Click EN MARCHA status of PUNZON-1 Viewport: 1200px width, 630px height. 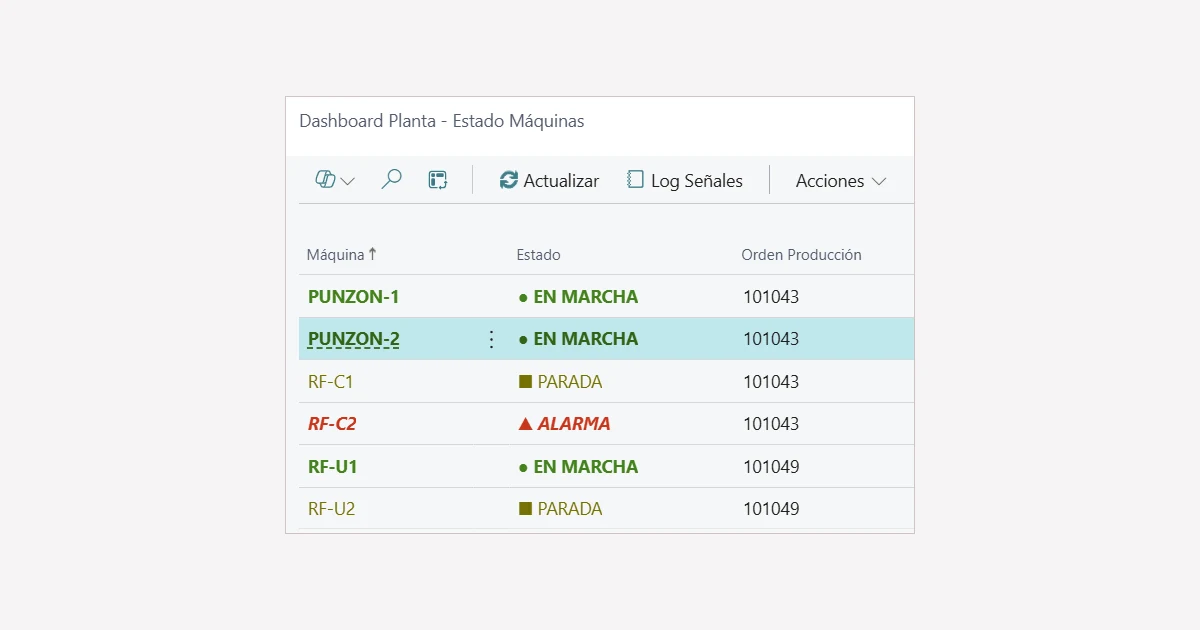tap(578, 297)
